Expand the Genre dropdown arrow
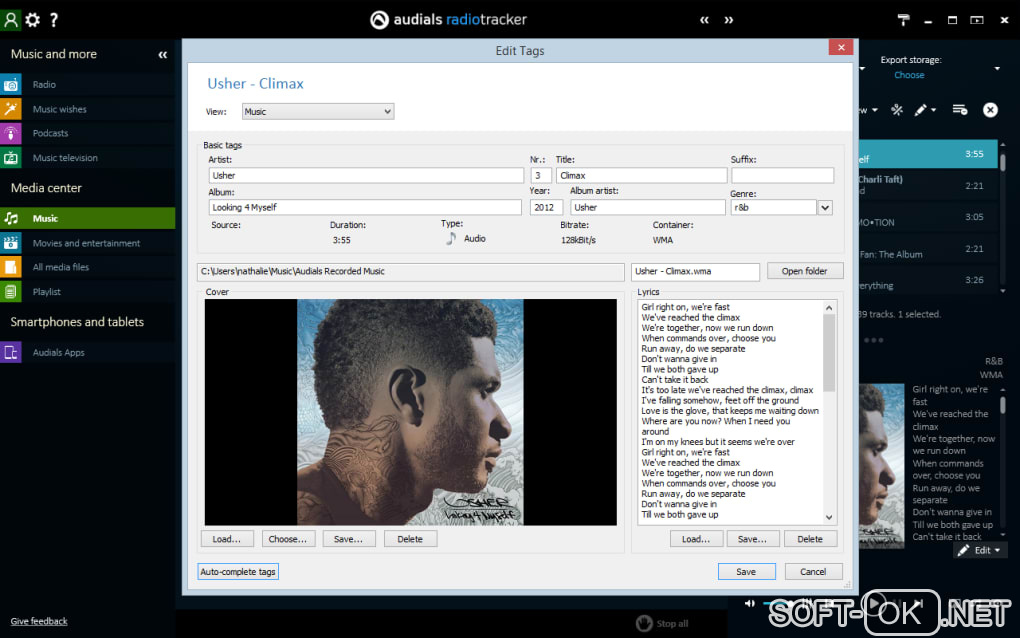 tap(825, 207)
